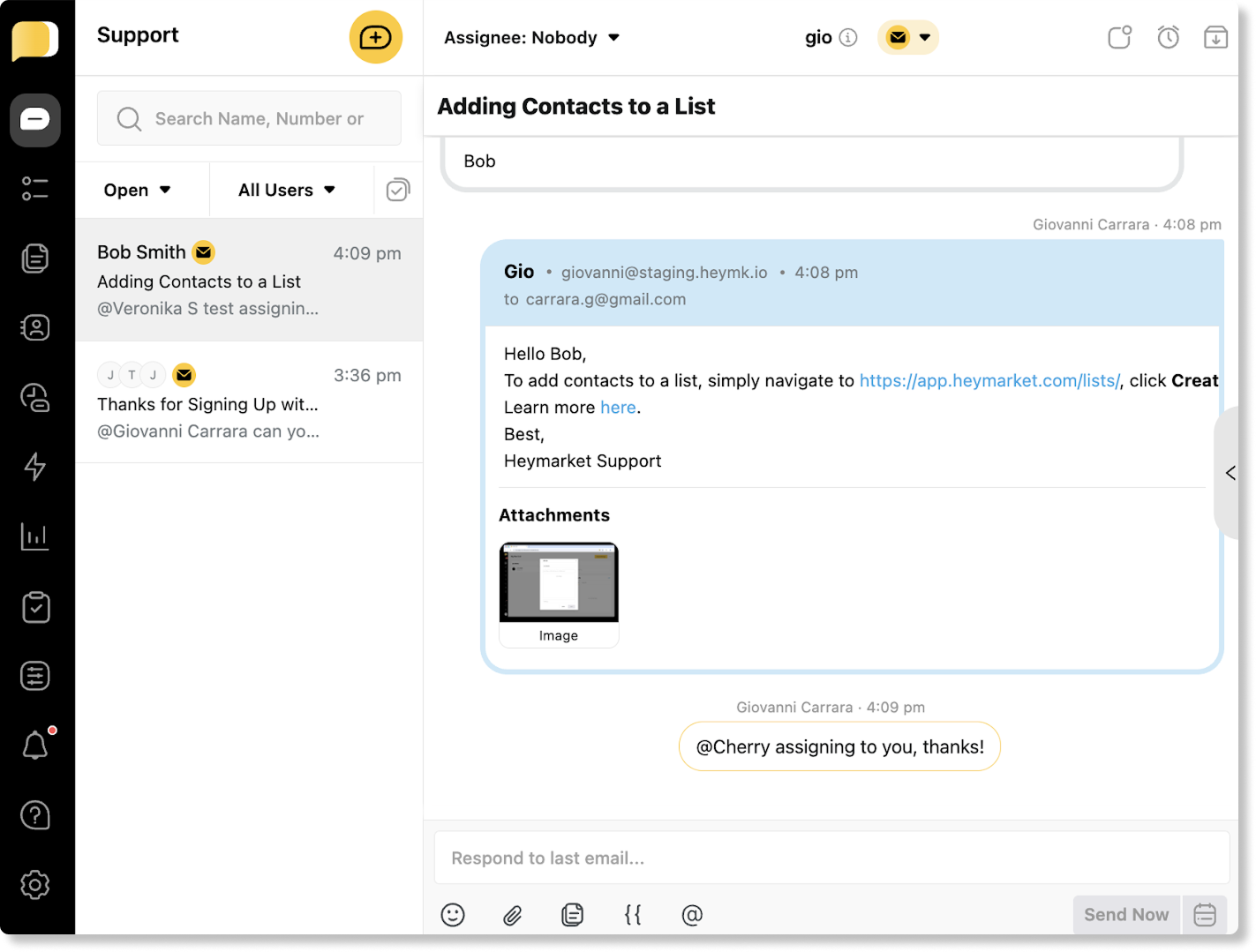Open the Open status filter dropdown
This screenshot has height=952, width=1256.
(x=137, y=190)
